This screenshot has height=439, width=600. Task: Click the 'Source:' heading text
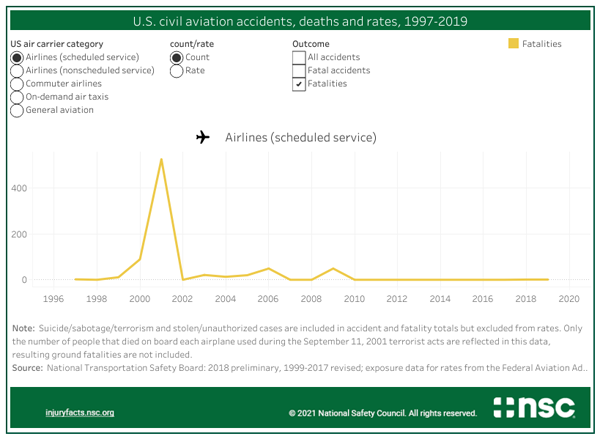click(27, 368)
